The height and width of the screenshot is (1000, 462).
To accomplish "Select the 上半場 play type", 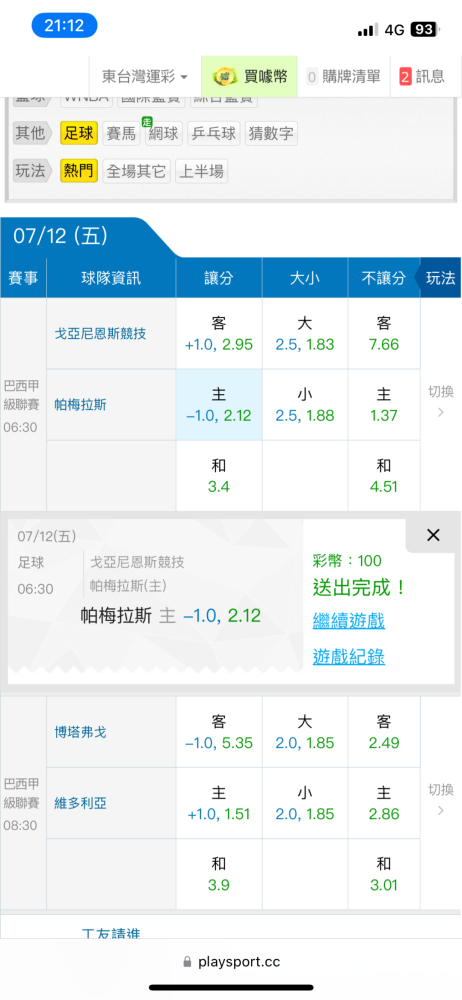I will 201,171.
